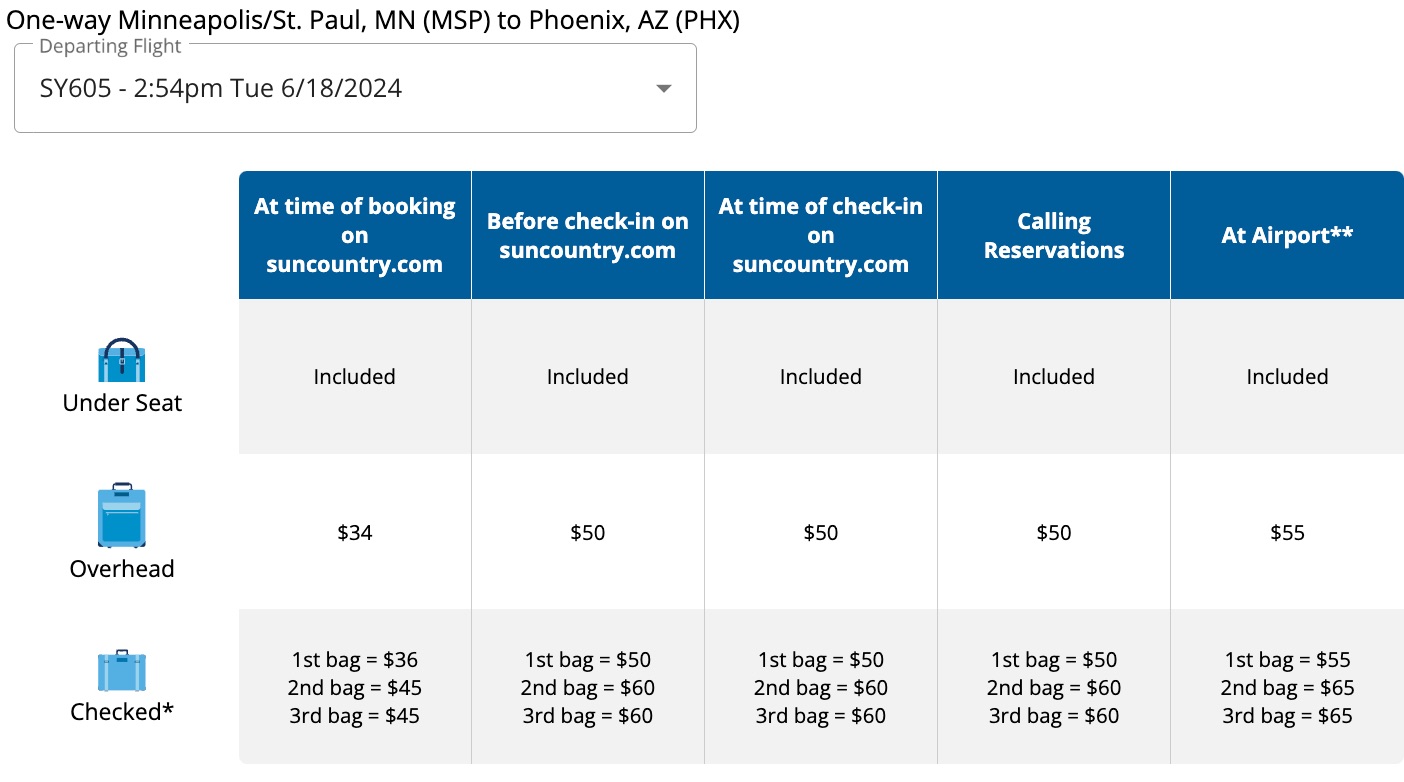
Task: Click the rolling suitcase graphic above Overhead
Action: pos(121,513)
